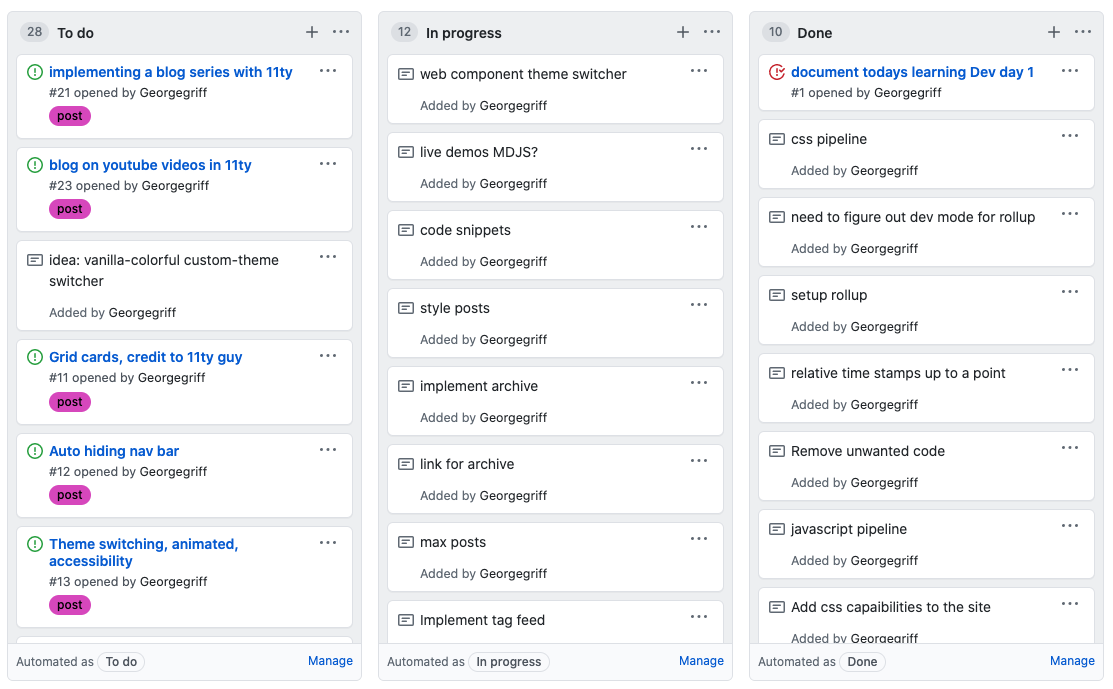Open Georgegriff profile on style posts card
The image size is (1113, 689).
pyautogui.click(x=513, y=339)
